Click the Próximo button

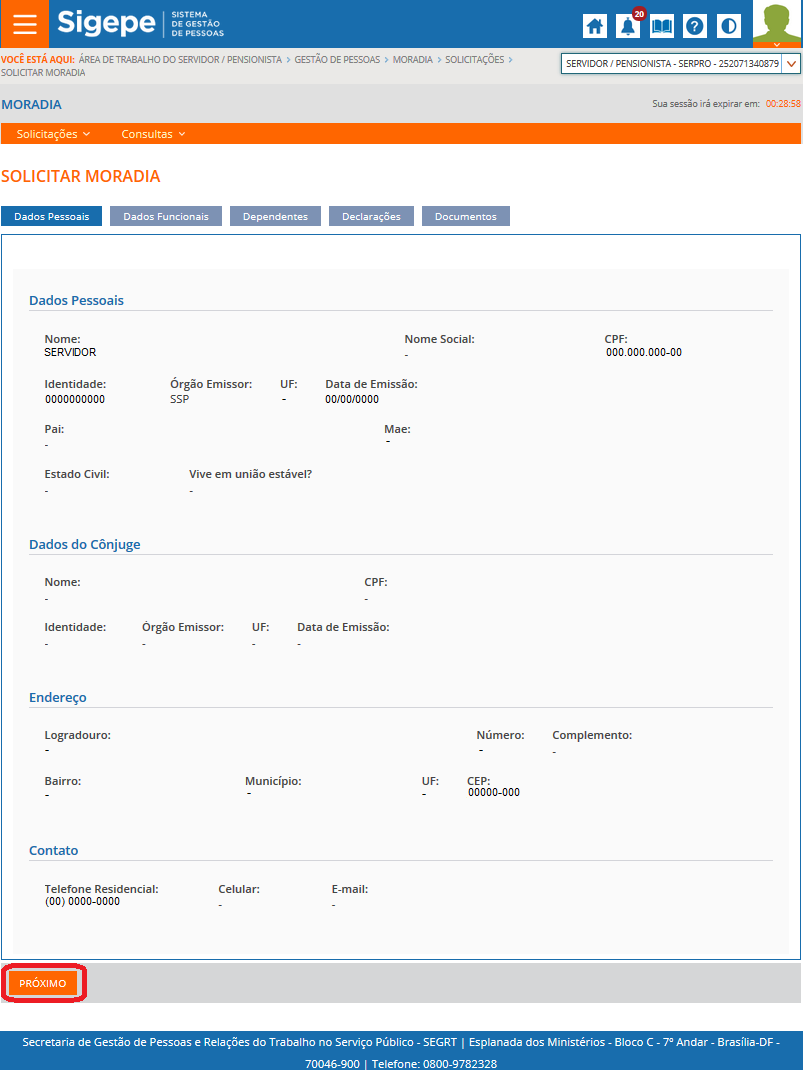(43, 983)
